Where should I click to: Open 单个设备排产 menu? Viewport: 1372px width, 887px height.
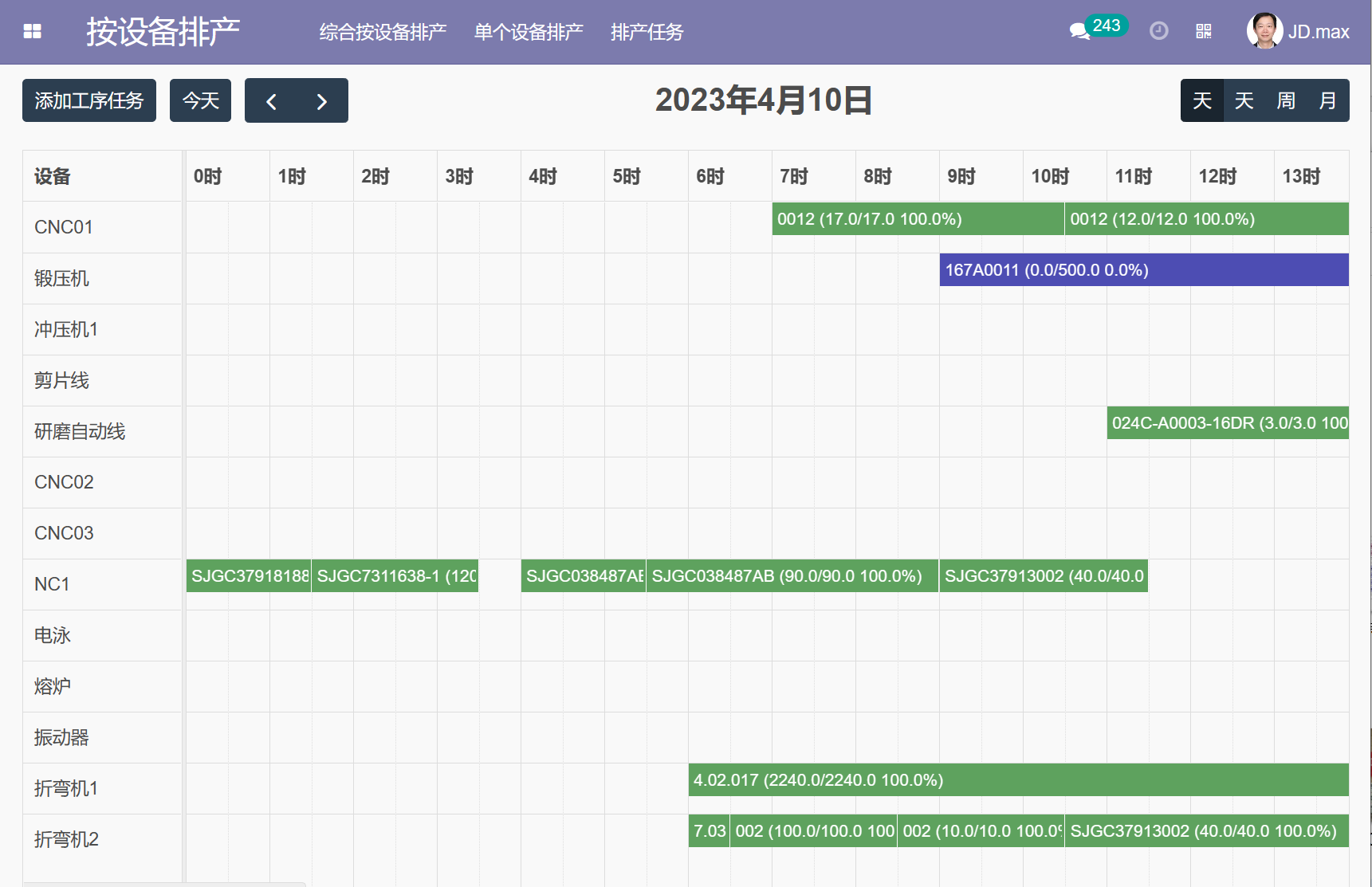pos(529,32)
